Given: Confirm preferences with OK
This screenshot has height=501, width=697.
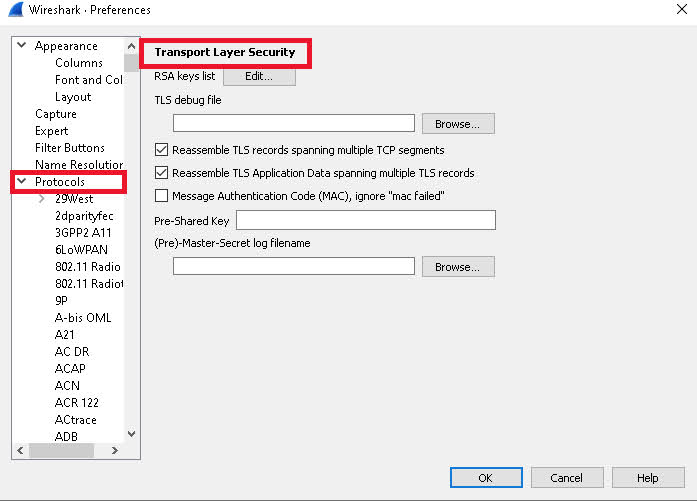Looking at the screenshot, I should 486,477.
